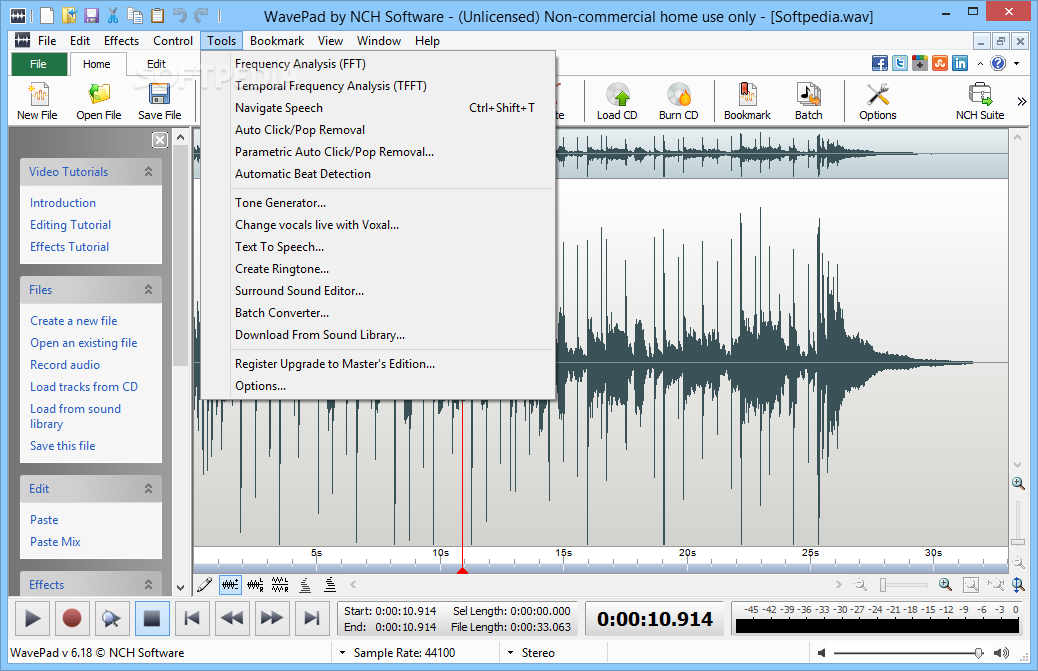Click the Record button

pos(71,619)
